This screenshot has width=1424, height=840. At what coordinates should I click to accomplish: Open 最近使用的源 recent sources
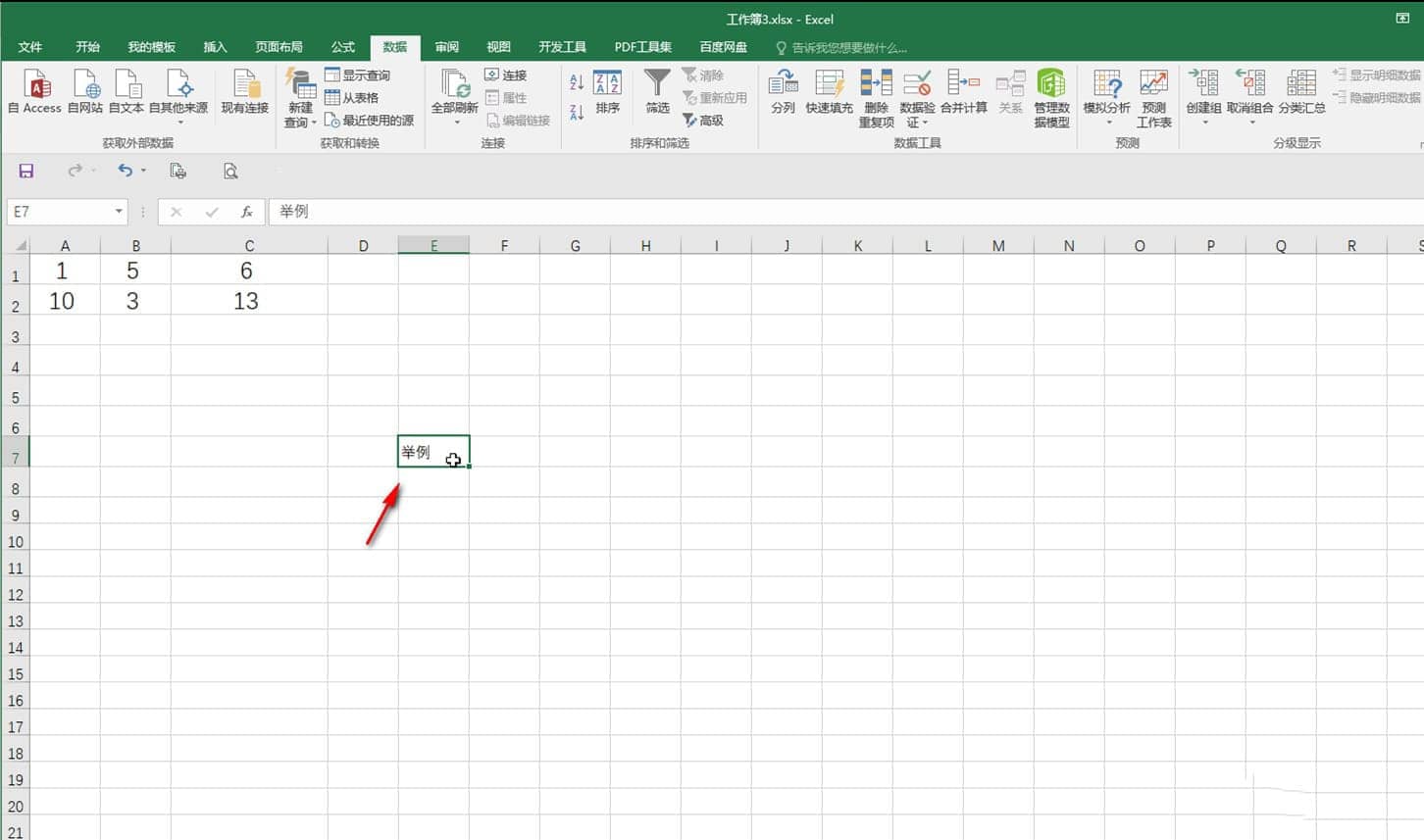(369, 121)
